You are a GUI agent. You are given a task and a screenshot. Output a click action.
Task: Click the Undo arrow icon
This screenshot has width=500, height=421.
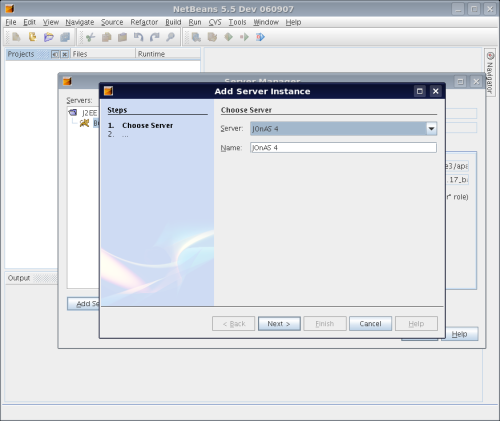(138, 37)
